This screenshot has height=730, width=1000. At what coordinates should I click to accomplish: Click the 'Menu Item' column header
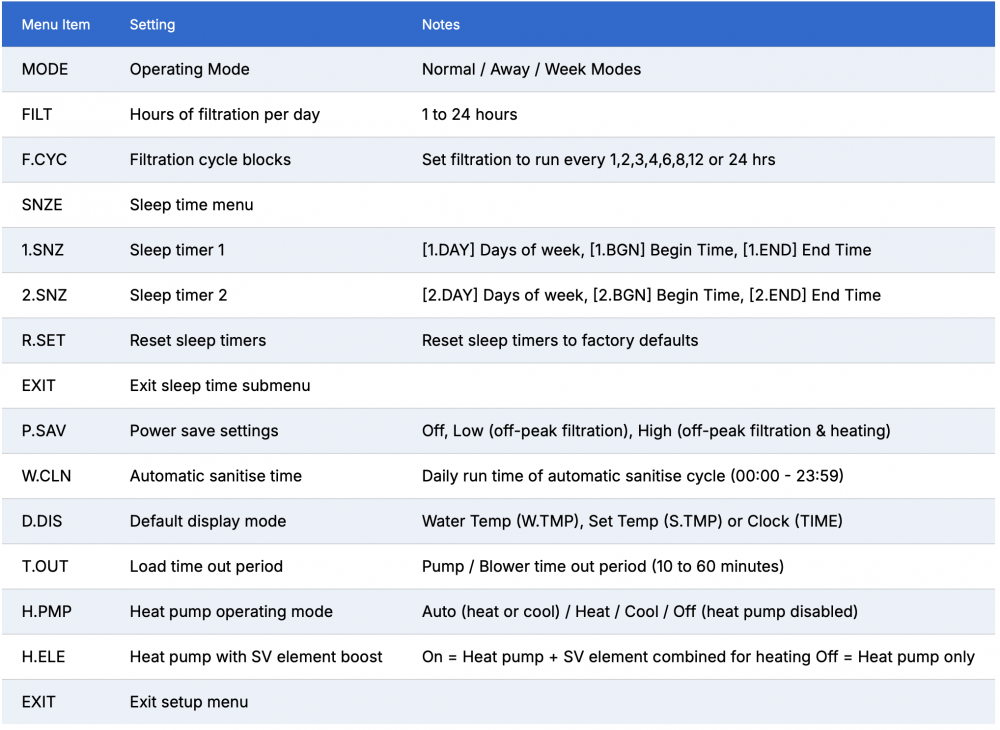(55, 25)
